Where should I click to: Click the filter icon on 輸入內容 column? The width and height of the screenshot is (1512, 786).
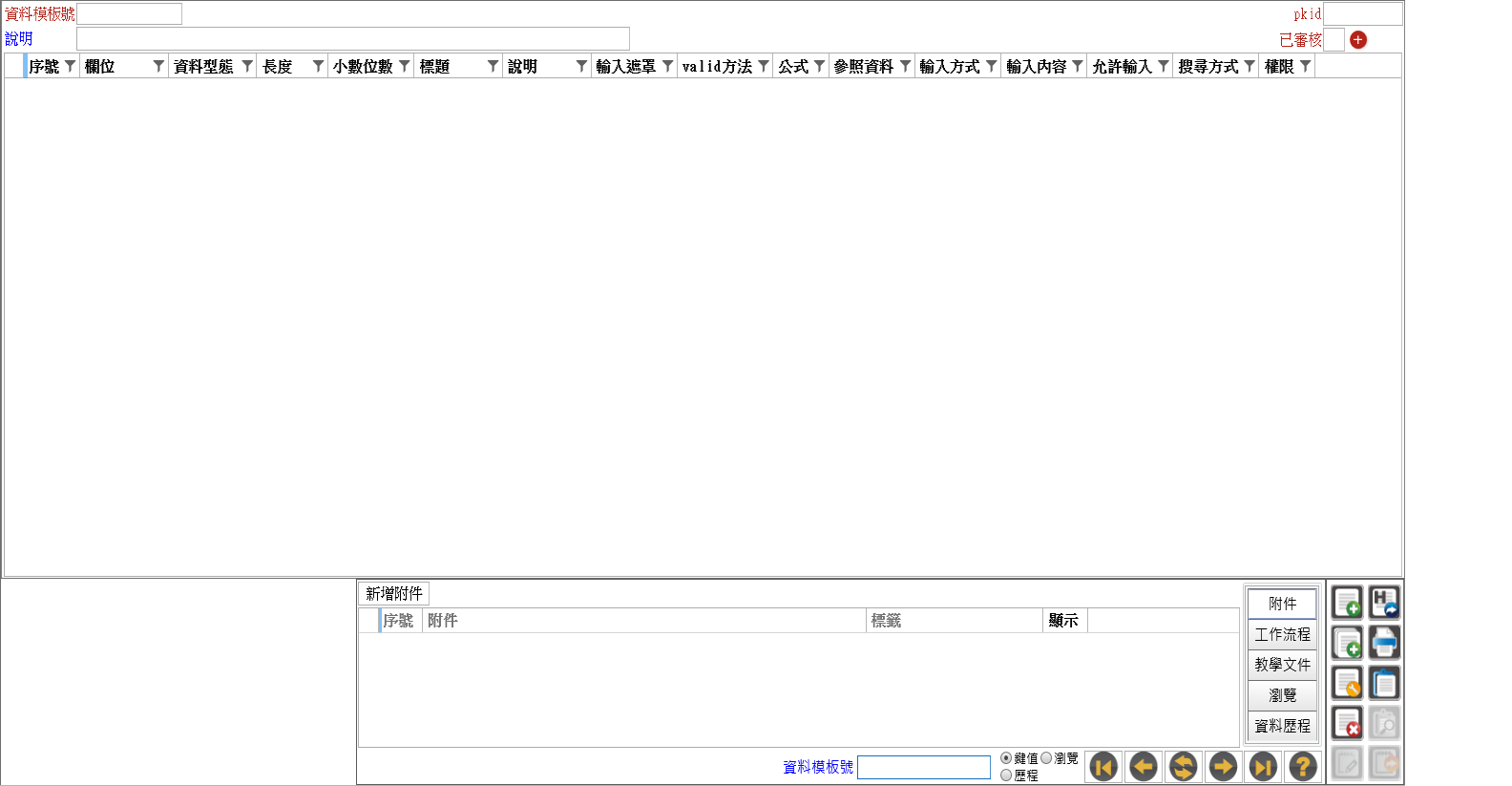1077,66
